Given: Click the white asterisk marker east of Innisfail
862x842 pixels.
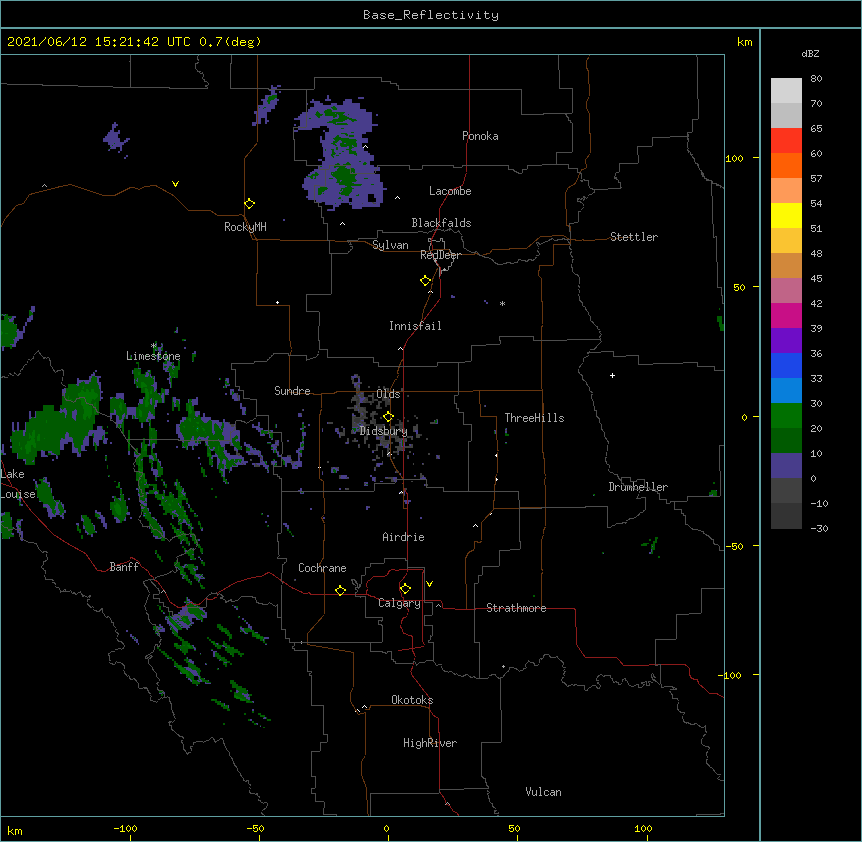Looking at the screenshot, I should 502,303.
